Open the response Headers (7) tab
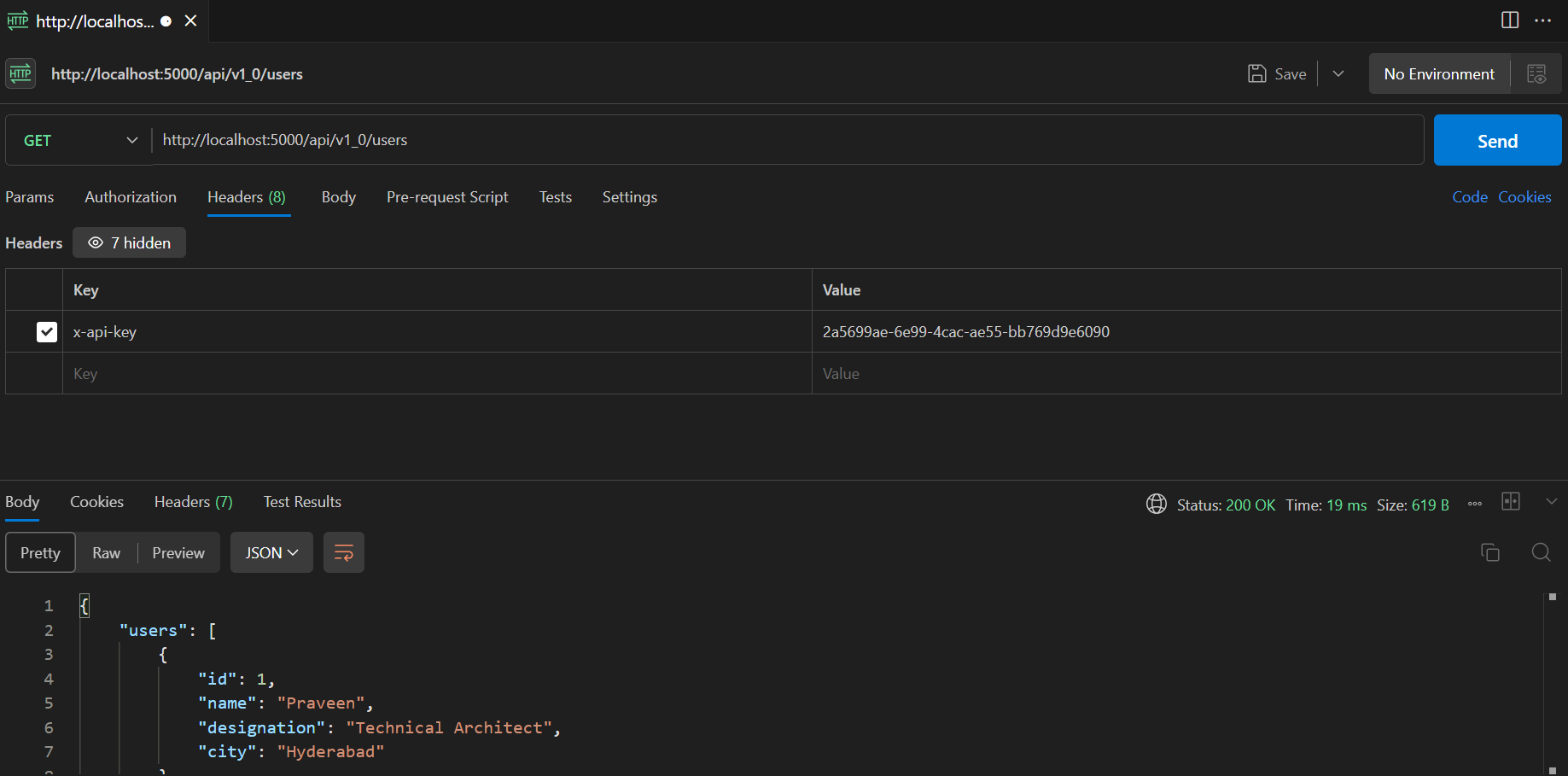This screenshot has width=1568, height=776. tap(193, 502)
